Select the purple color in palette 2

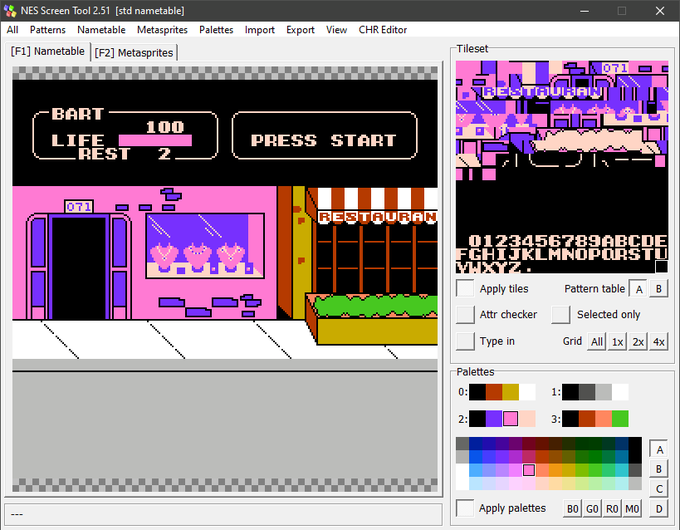click(494, 419)
